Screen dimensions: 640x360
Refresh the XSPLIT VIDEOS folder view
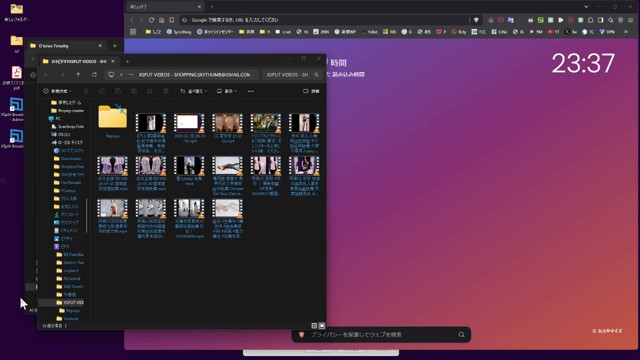(x=94, y=75)
